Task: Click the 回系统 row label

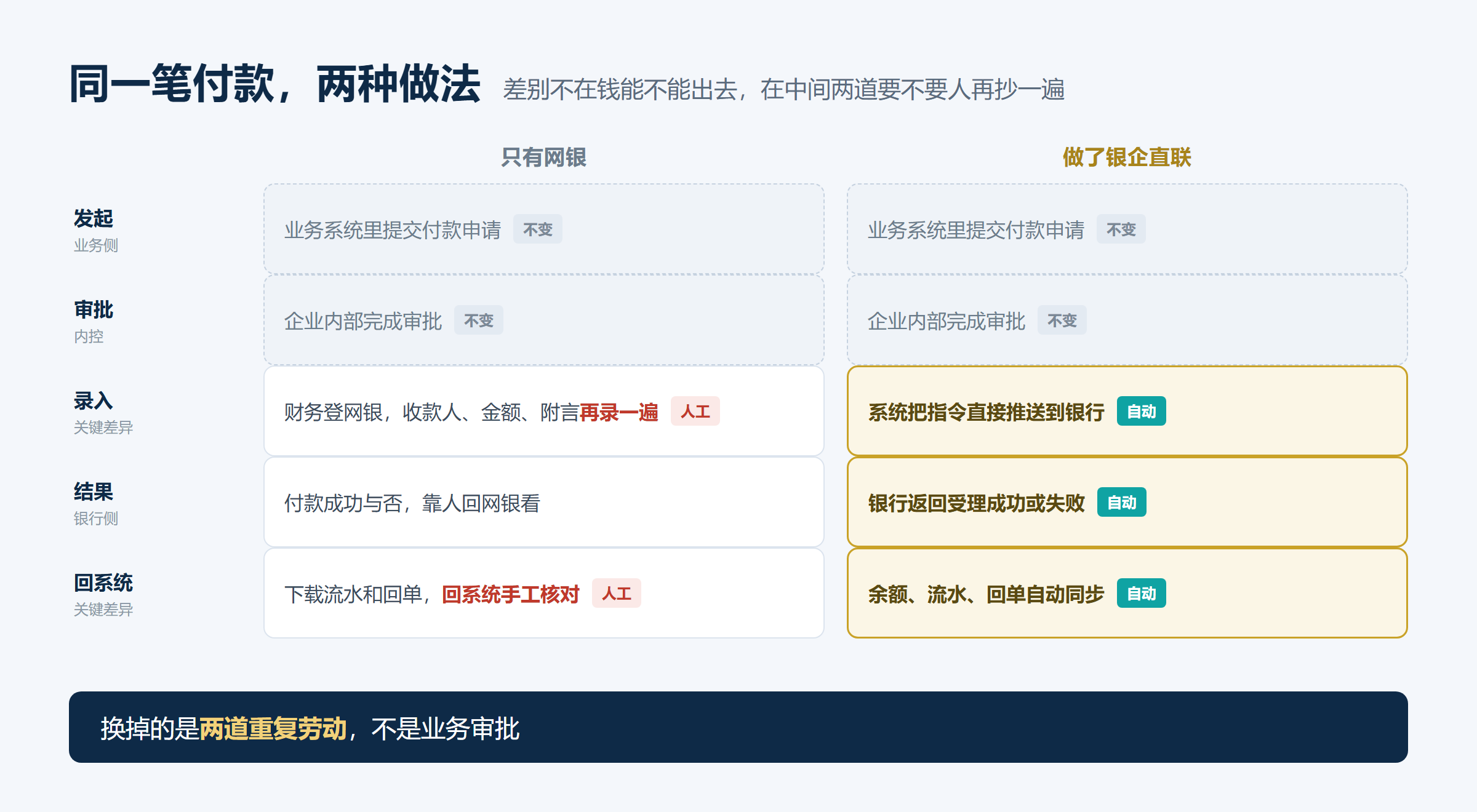Action: (x=103, y=583)
